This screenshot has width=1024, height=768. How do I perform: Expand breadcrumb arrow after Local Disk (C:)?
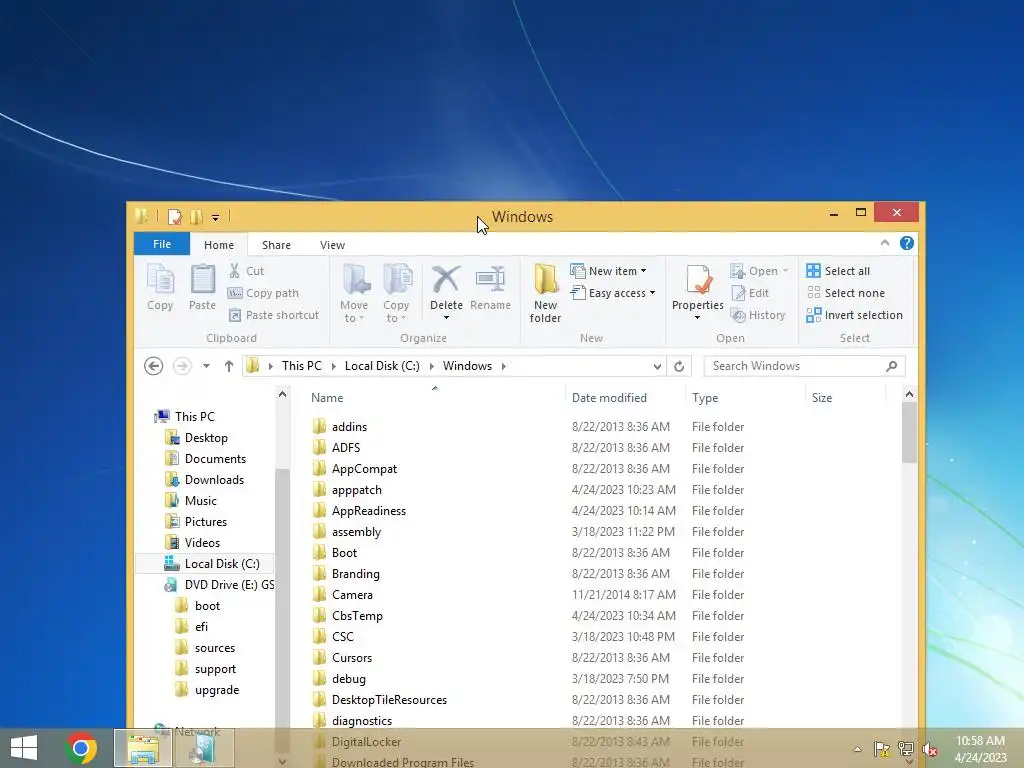point(432,366)
